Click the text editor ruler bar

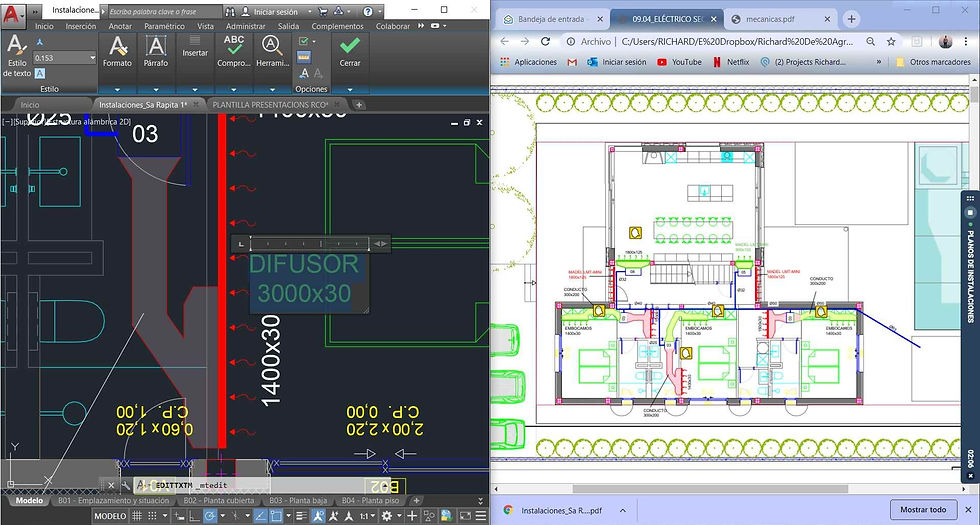(311, 244)
